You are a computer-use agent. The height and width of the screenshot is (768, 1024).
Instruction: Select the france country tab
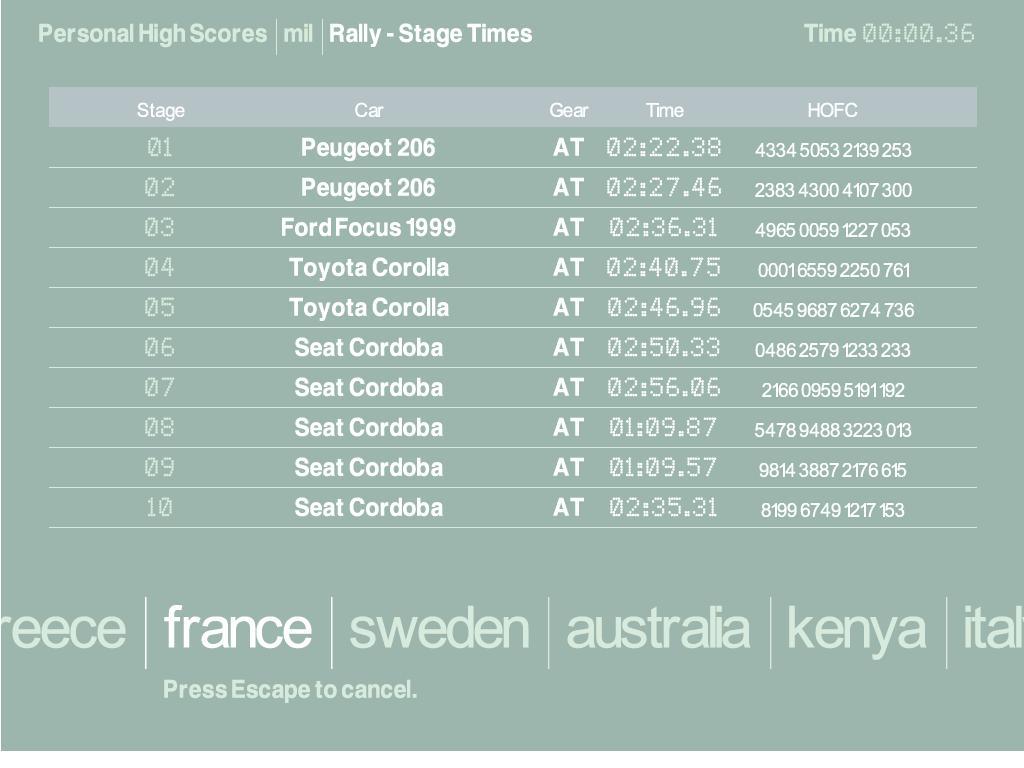click(238, 629)
